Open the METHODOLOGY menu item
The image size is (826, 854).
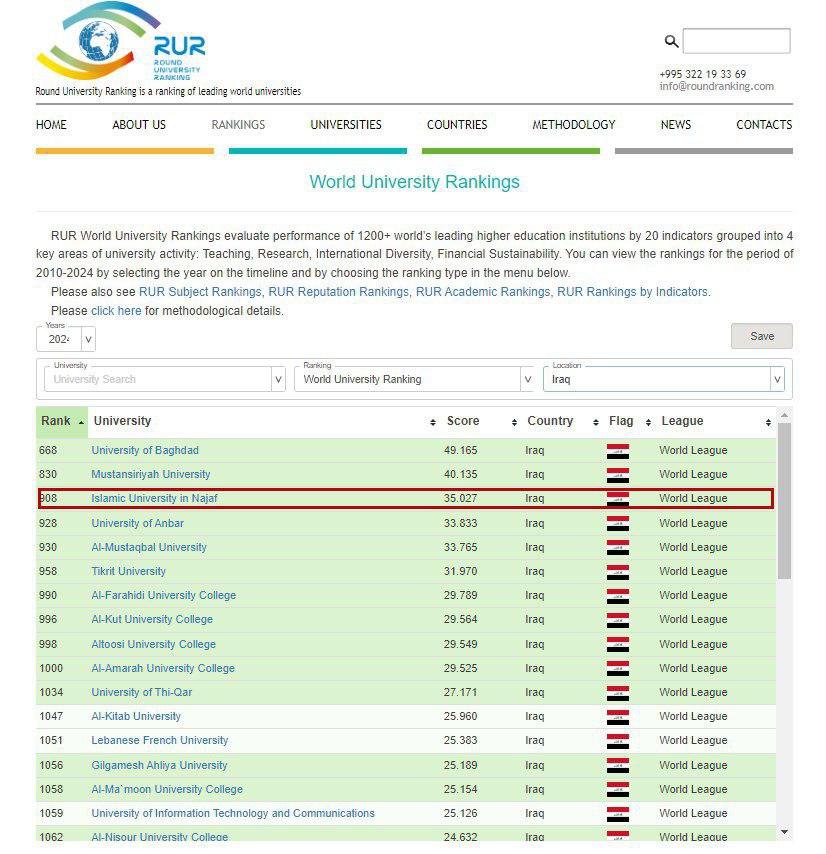(x=573, y=125)
